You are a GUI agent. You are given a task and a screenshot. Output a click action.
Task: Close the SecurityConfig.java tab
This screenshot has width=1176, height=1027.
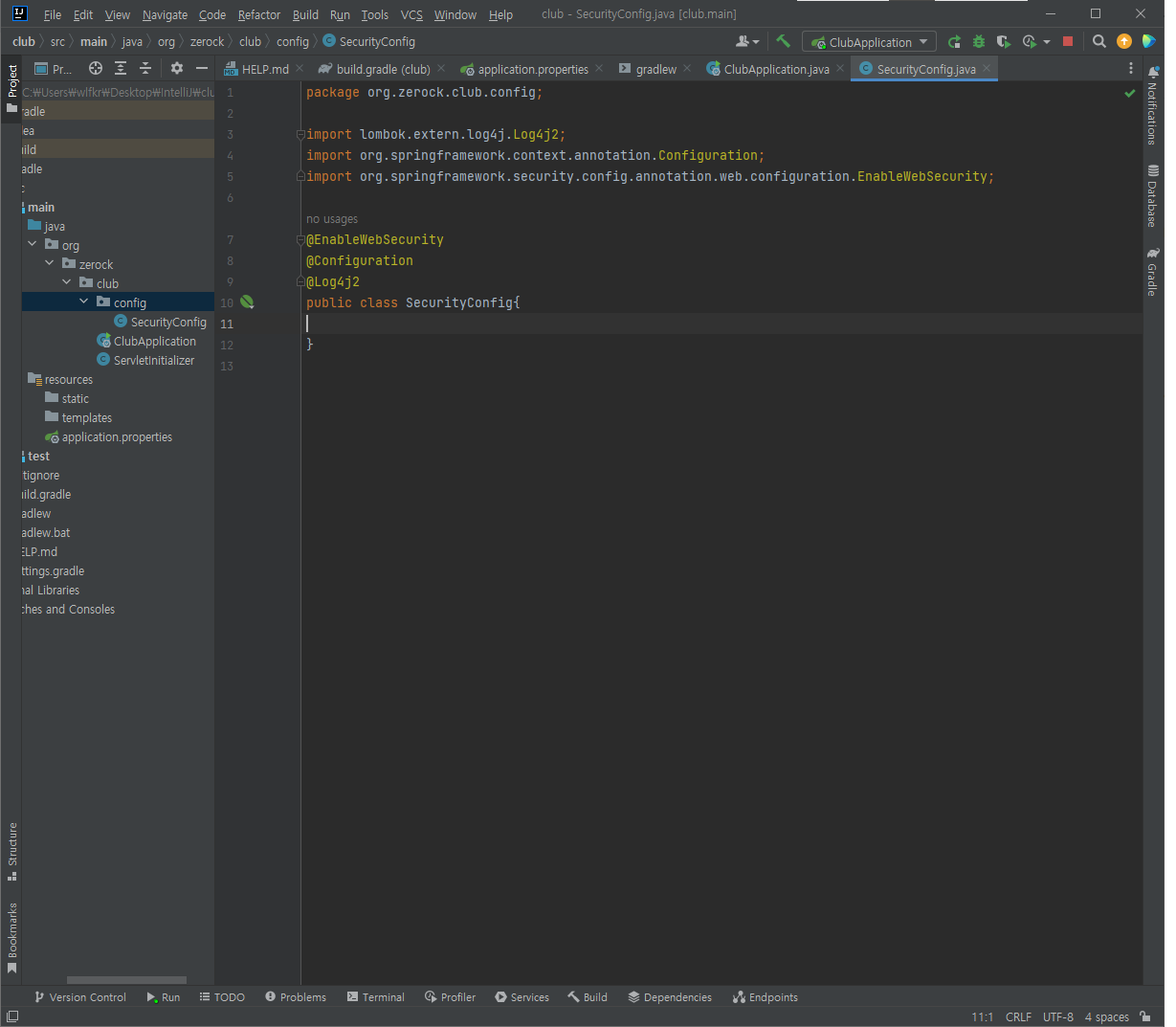pos(987,68)
